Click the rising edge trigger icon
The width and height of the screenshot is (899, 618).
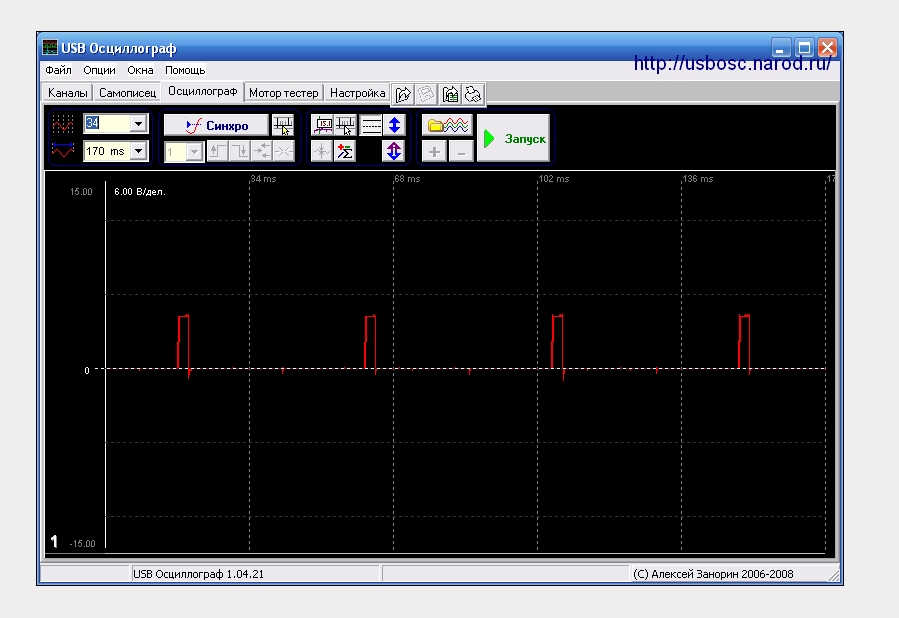tap(218, 152)
